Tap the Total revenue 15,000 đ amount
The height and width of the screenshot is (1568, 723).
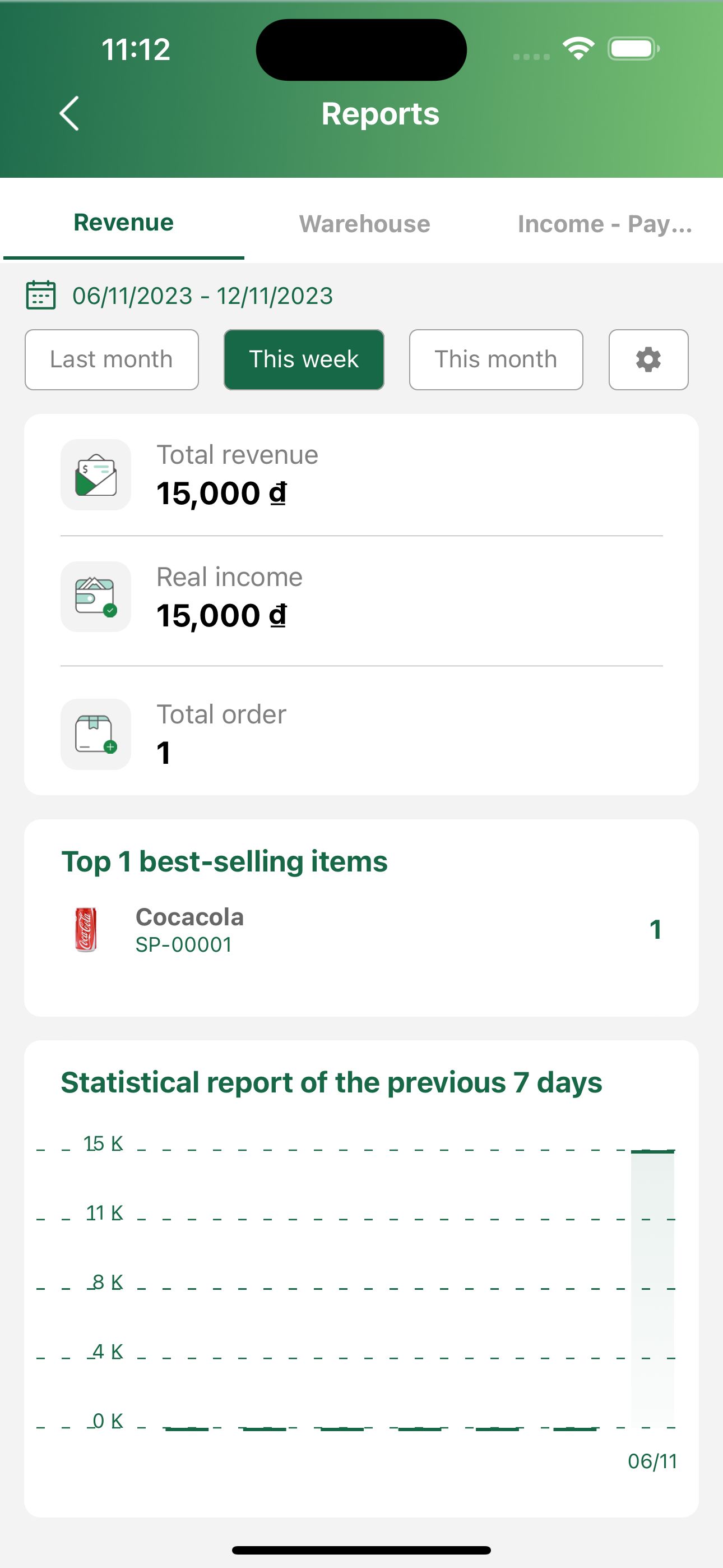221,494
